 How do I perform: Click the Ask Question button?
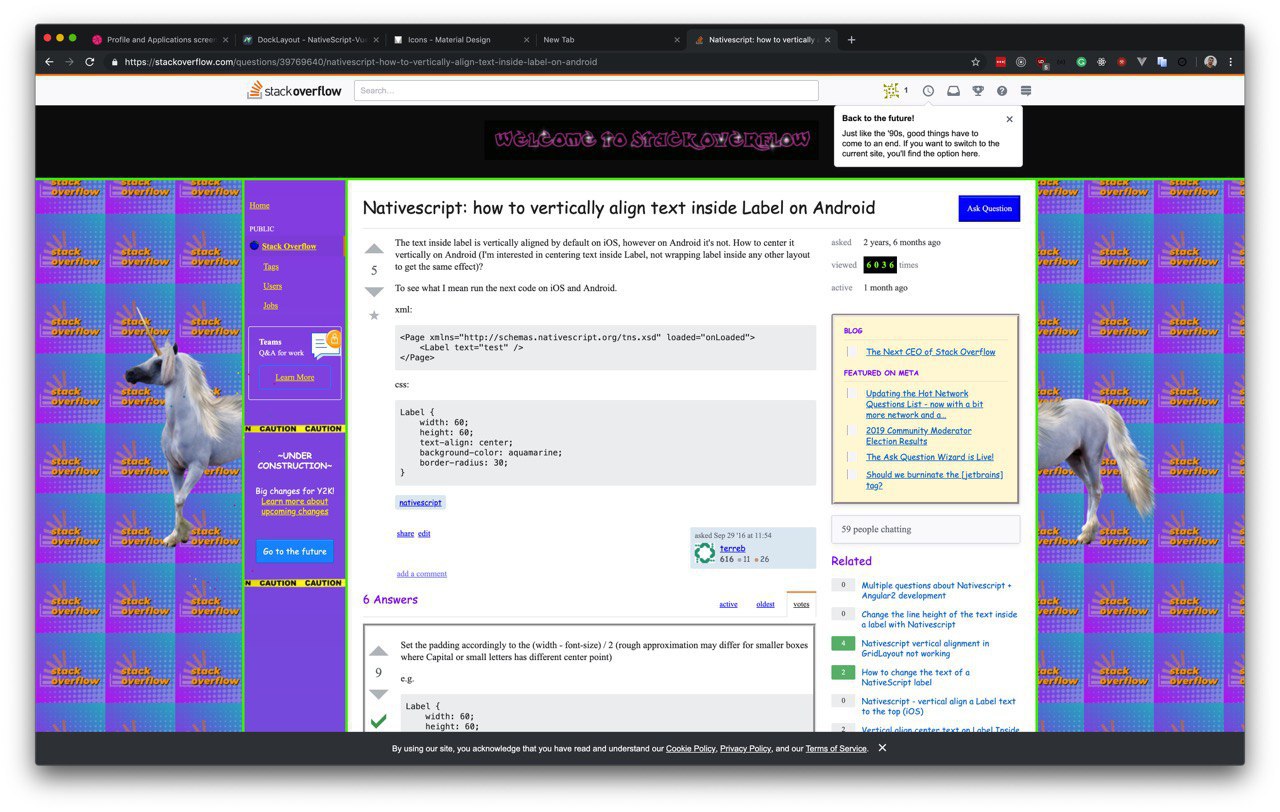(989, 208)
